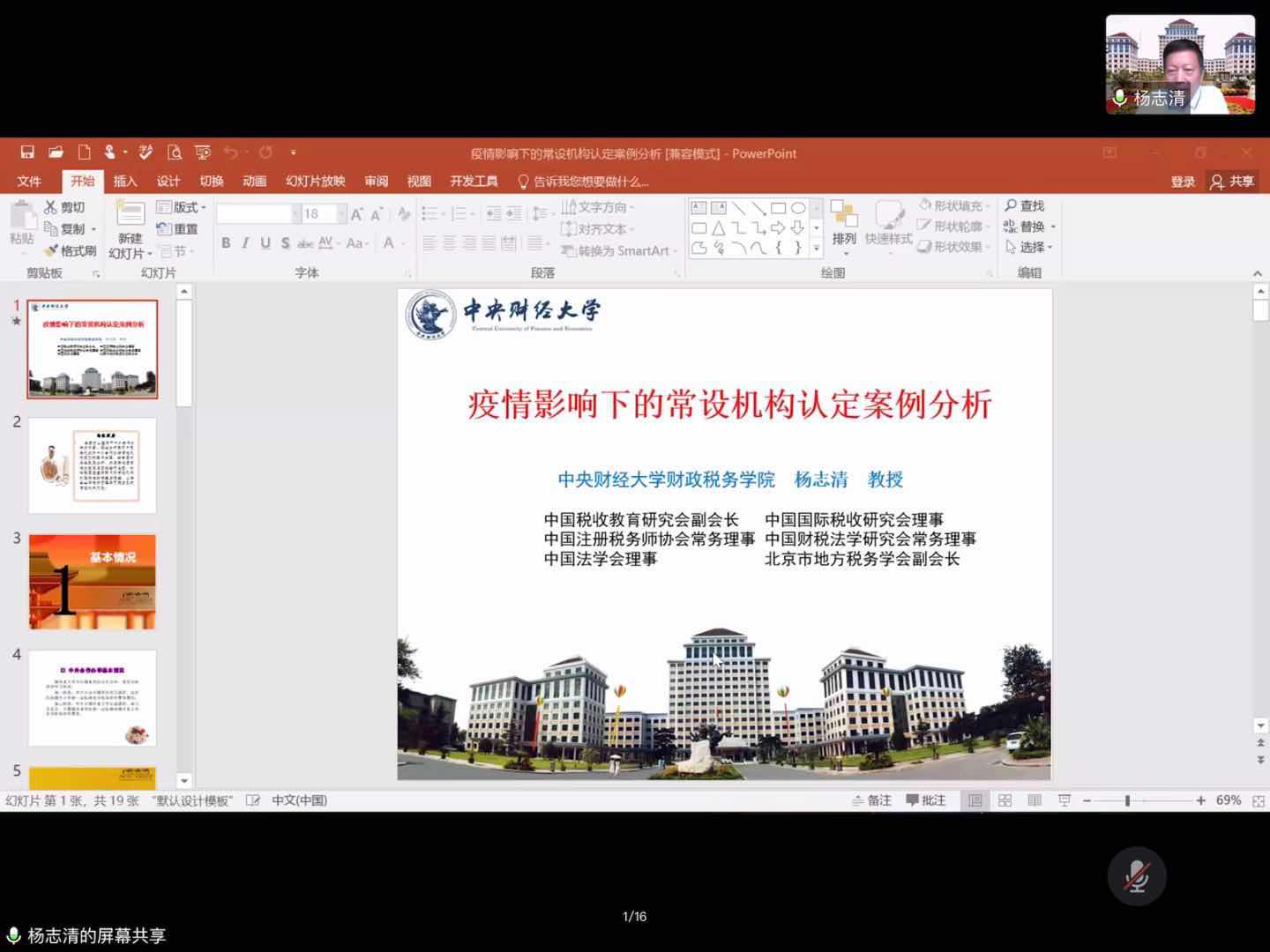Viewport: 1270px width, 952px height.
Task: Toggle Bold formatting button
Action: [226, 243]
